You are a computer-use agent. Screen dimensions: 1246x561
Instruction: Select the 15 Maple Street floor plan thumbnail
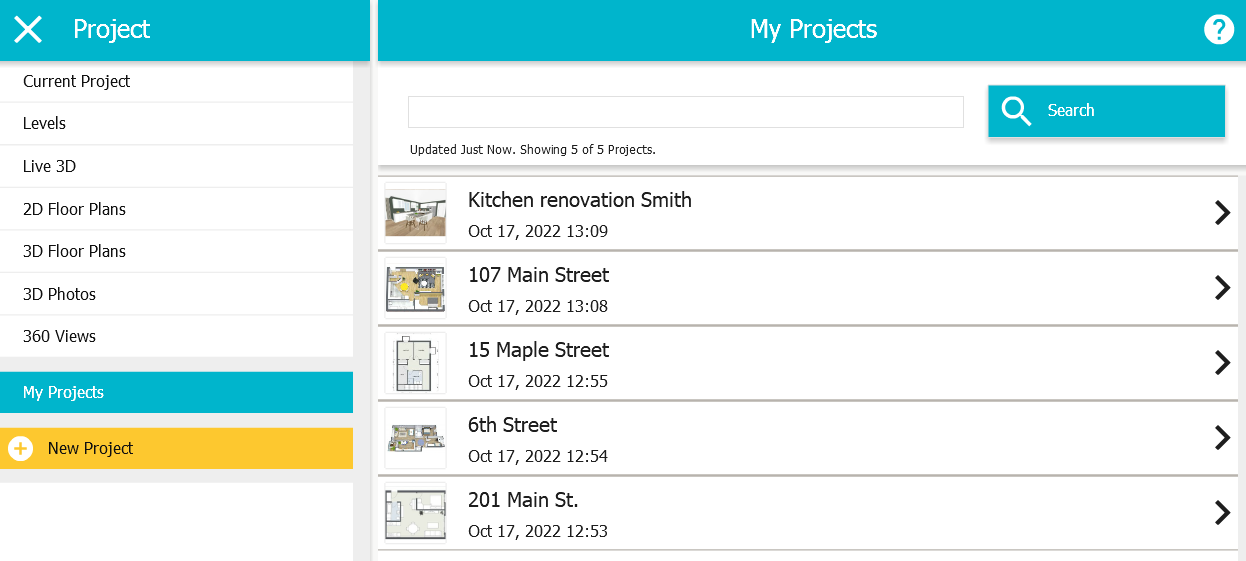tap(415, 363)
